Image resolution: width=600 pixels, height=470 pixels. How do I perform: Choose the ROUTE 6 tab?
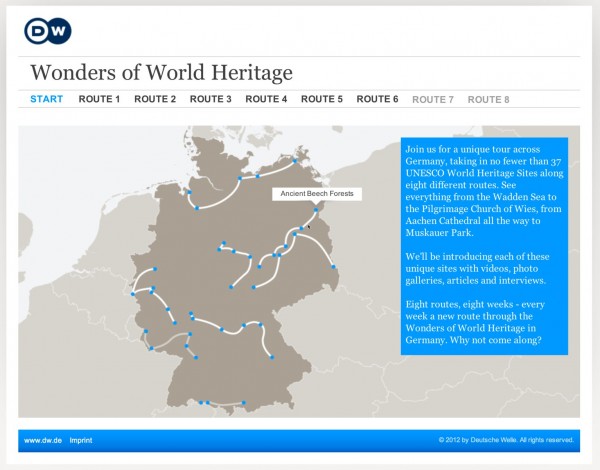point(377,99)
